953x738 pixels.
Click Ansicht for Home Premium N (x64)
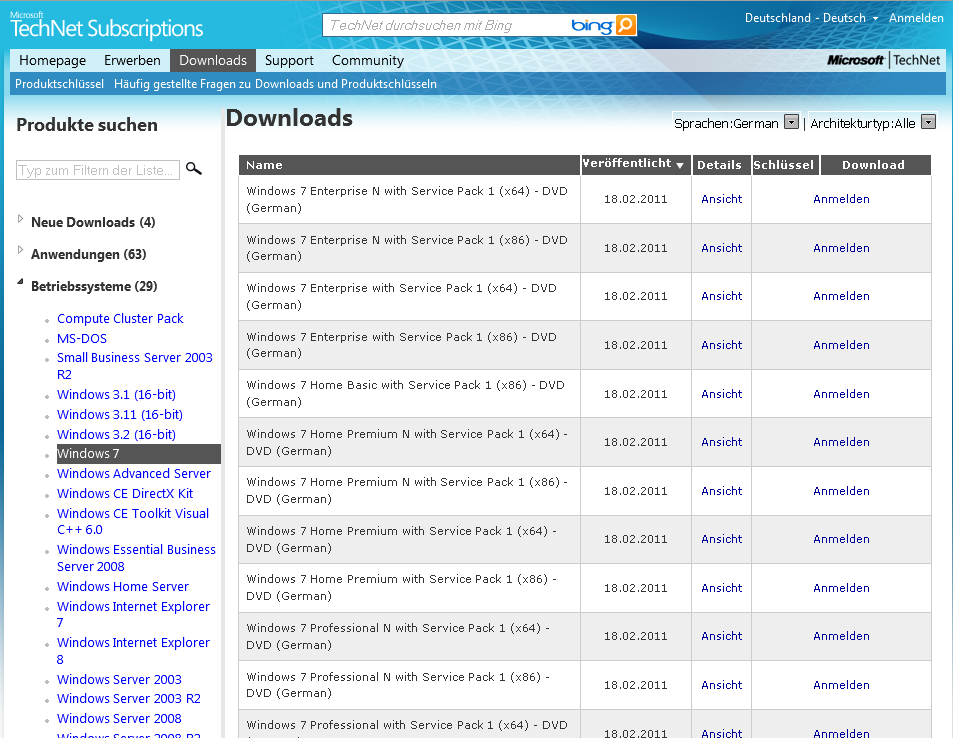coord(721,442)
